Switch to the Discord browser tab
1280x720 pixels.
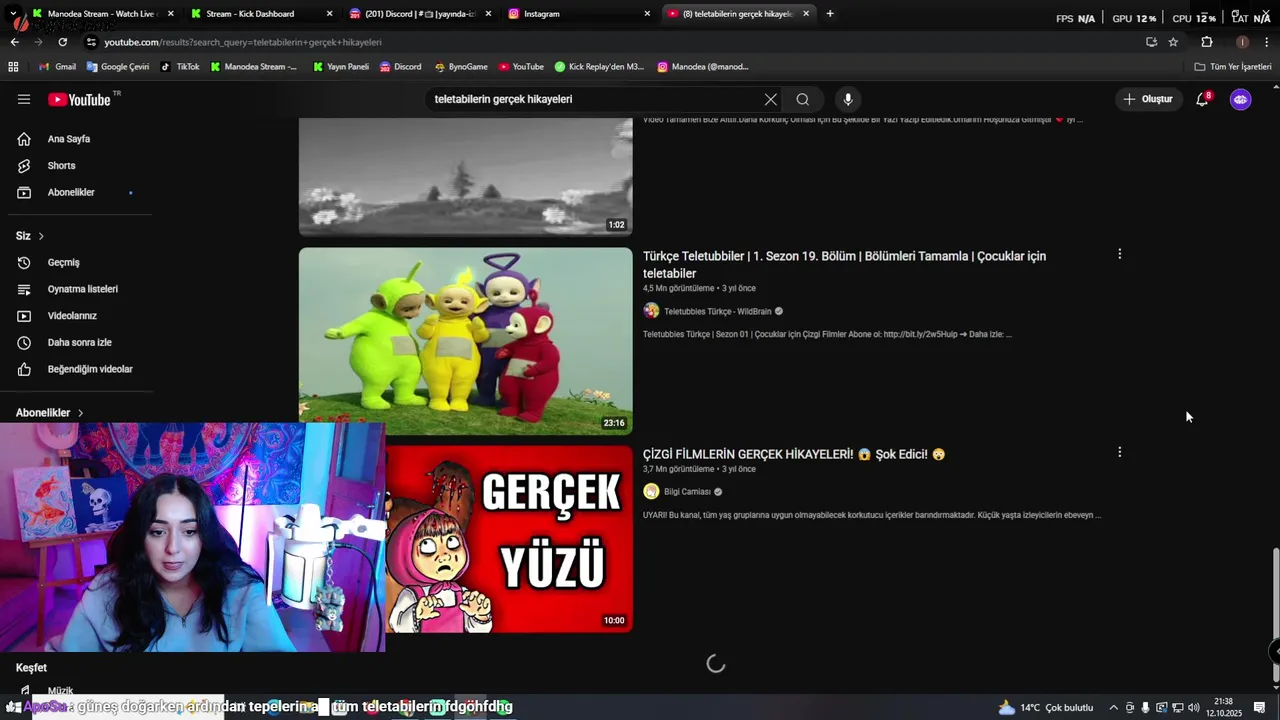[420, 14]
